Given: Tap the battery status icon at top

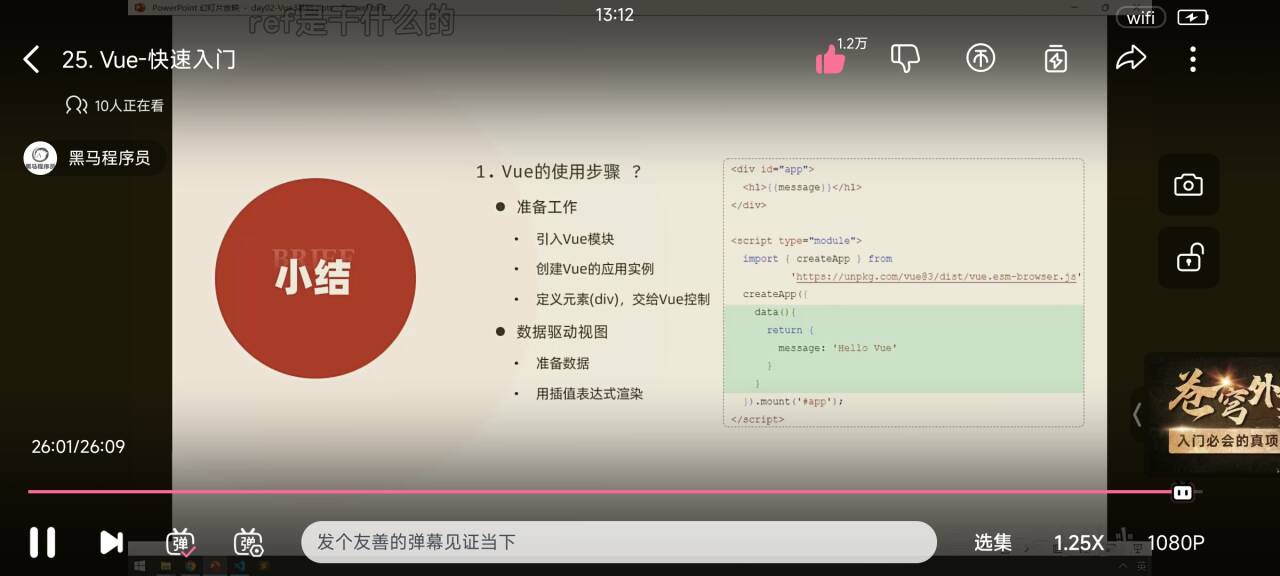Looking at the screenshot, I should coord(1193,17).
